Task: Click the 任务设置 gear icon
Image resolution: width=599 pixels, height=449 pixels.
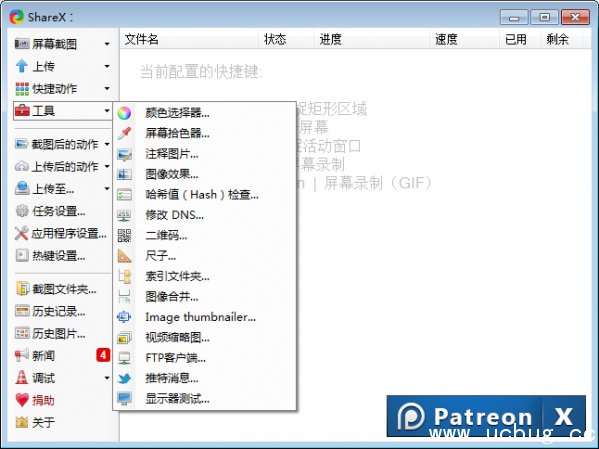Action: [22, 211]
